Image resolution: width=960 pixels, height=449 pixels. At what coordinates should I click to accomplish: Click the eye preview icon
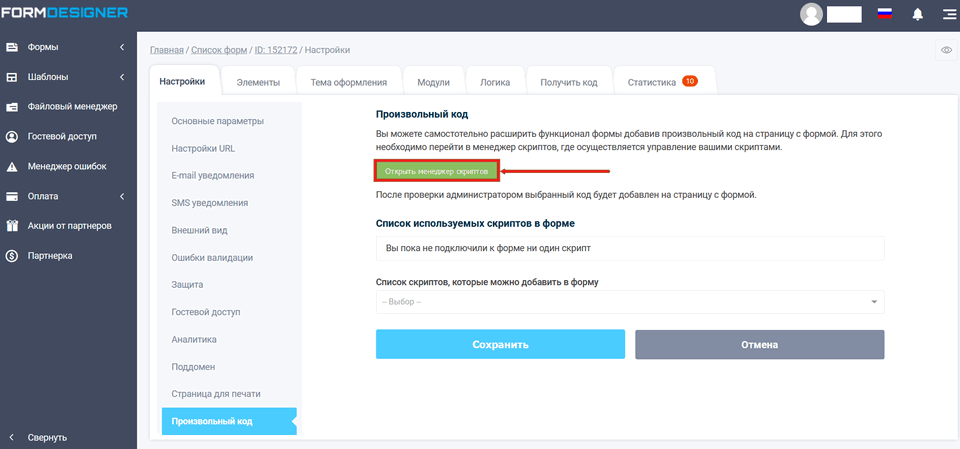pos(947,50)
